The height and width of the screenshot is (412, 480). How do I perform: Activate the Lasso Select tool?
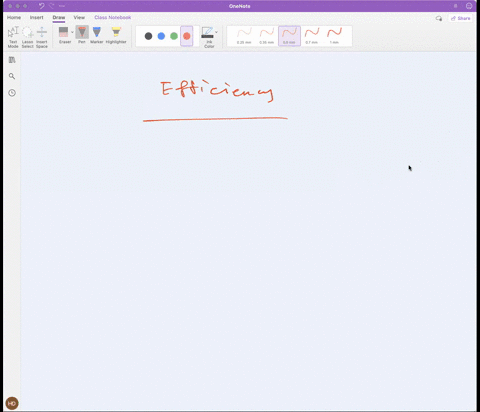[27, 37]
